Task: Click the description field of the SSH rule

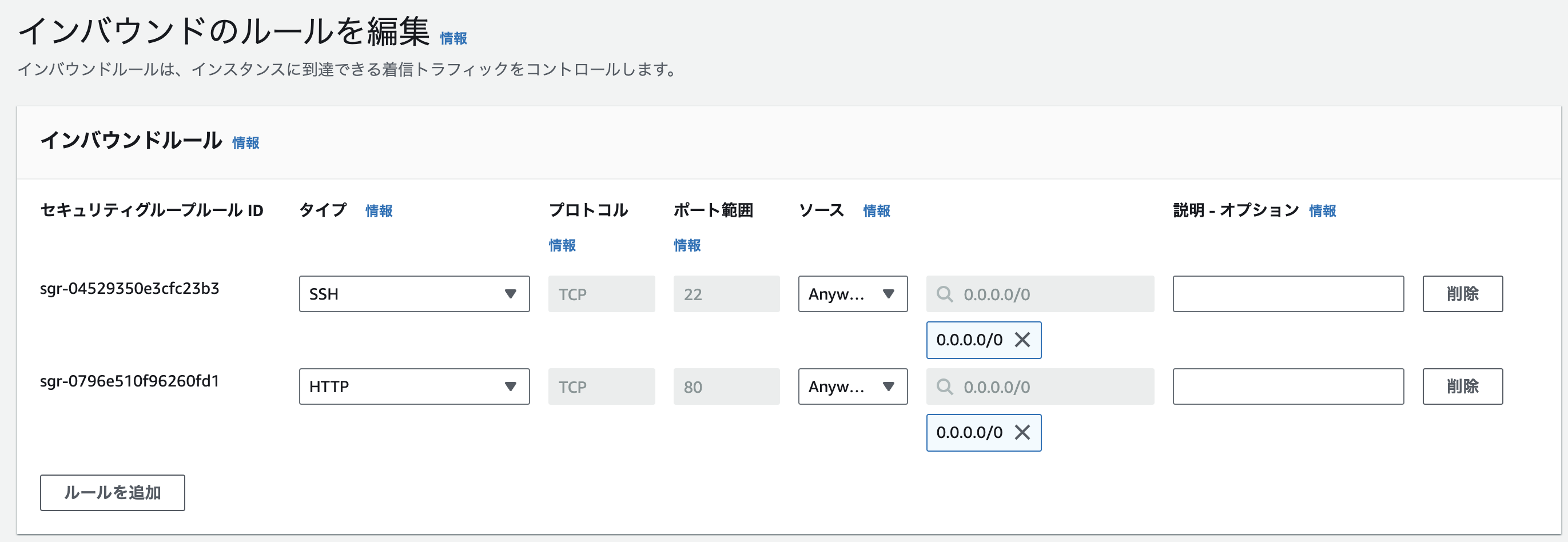Action: click(1287, 294)
